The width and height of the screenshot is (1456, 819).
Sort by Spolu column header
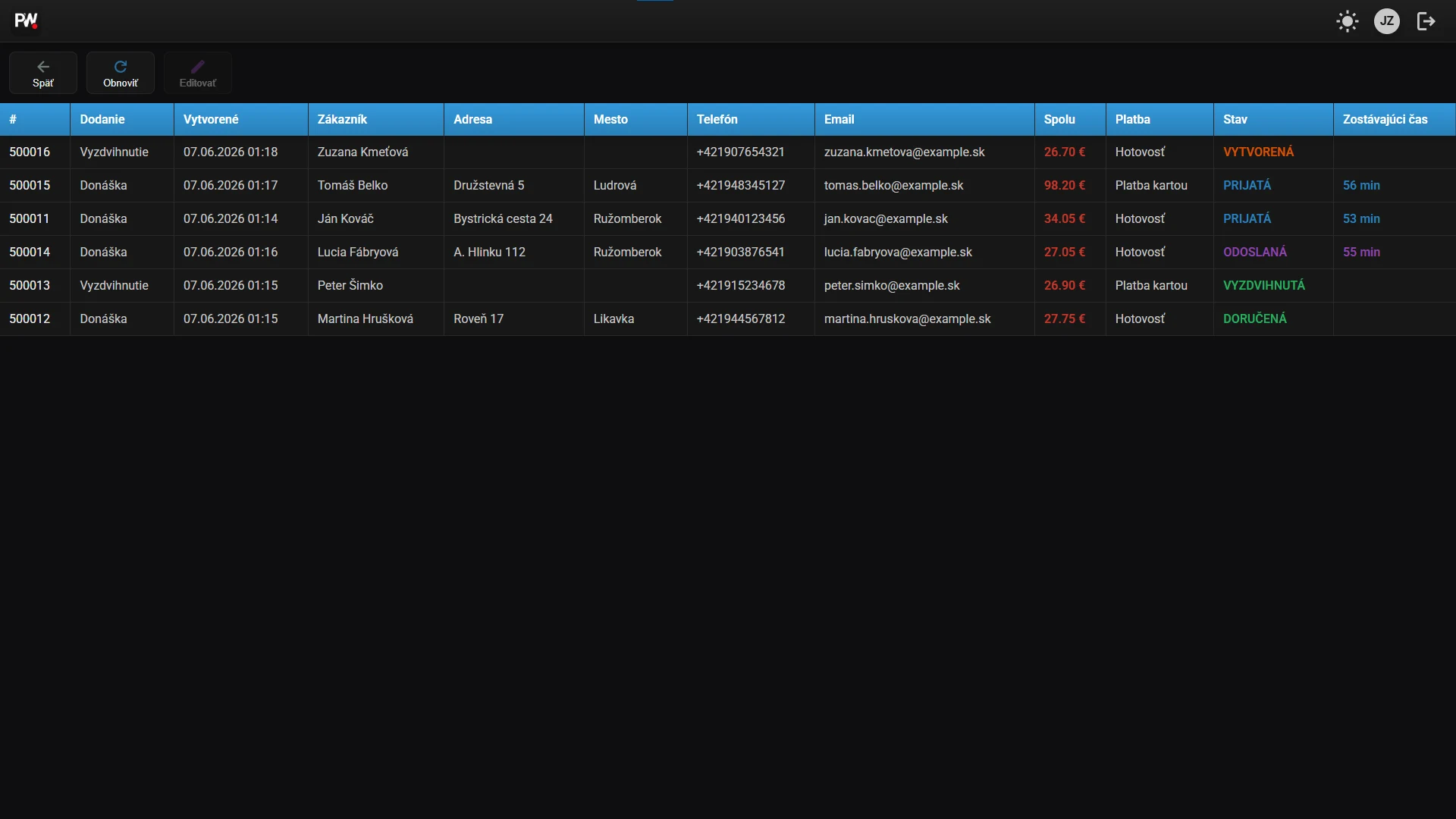coord(1070,119)
